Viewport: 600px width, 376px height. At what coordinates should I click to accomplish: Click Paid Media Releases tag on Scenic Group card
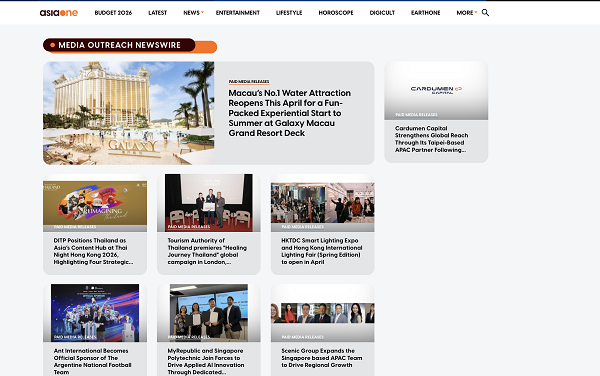tap(303, 337)
